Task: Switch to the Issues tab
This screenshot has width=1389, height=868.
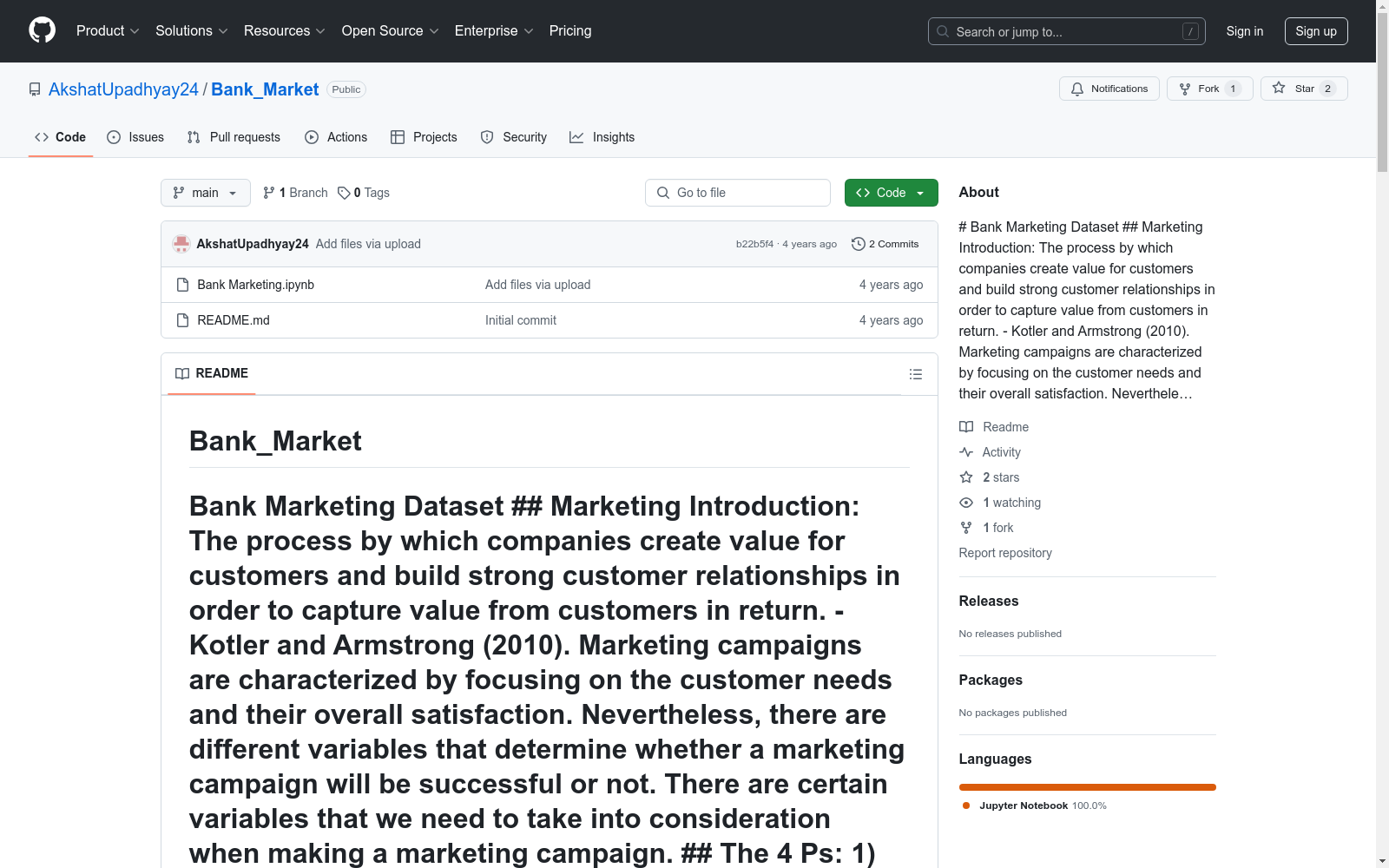Action: click(135, 137)
